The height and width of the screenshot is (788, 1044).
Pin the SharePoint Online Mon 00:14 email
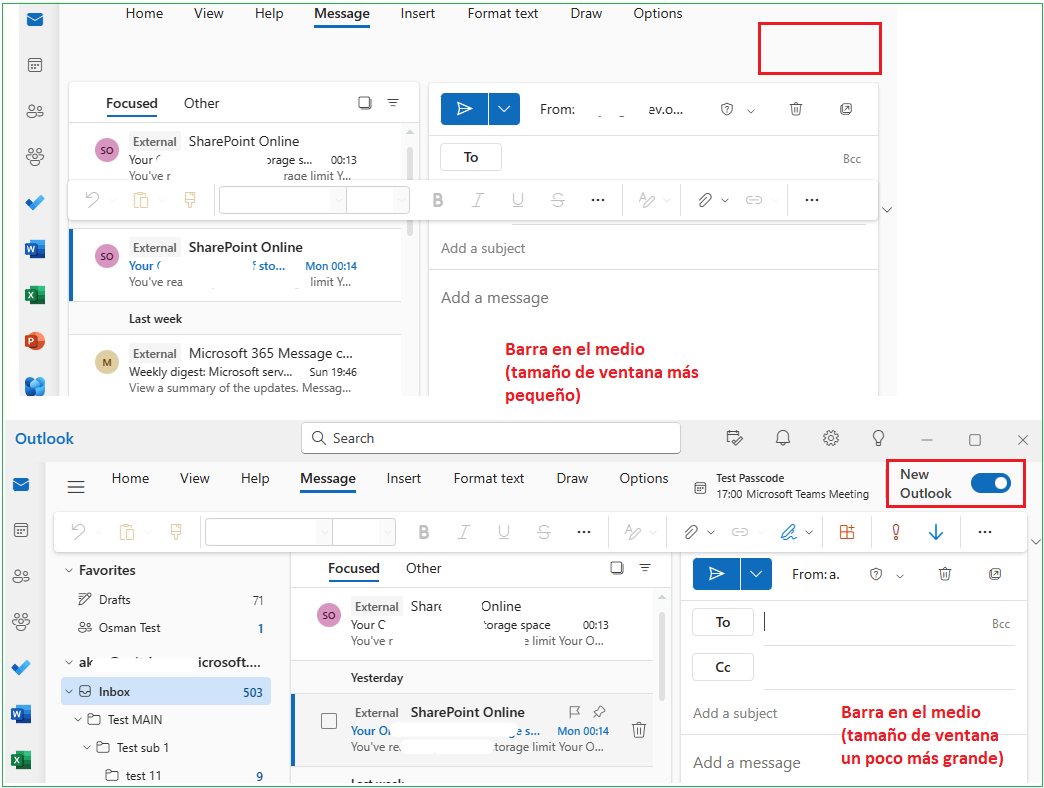[x=599, y=711]
